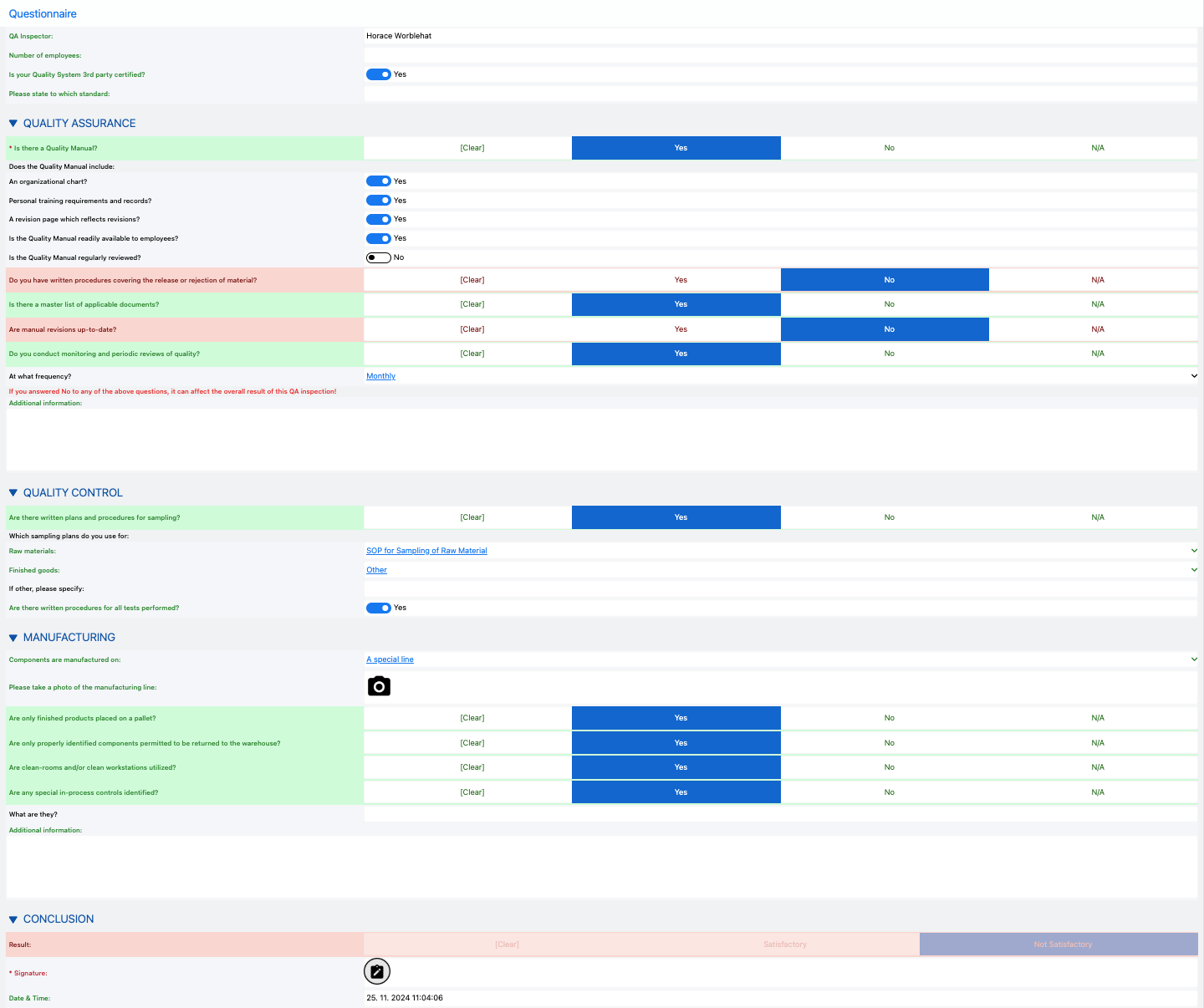Open the signature pad icon

pos(377,971)
